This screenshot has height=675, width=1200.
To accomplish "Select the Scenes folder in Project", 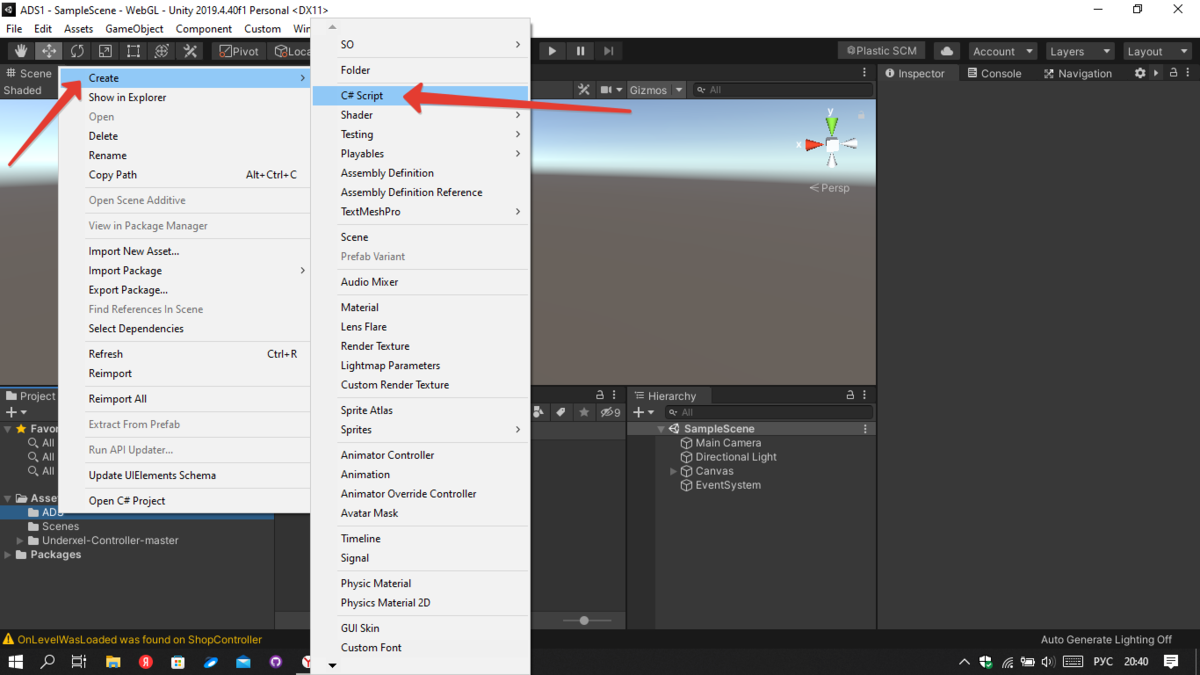I will point(60,526).
